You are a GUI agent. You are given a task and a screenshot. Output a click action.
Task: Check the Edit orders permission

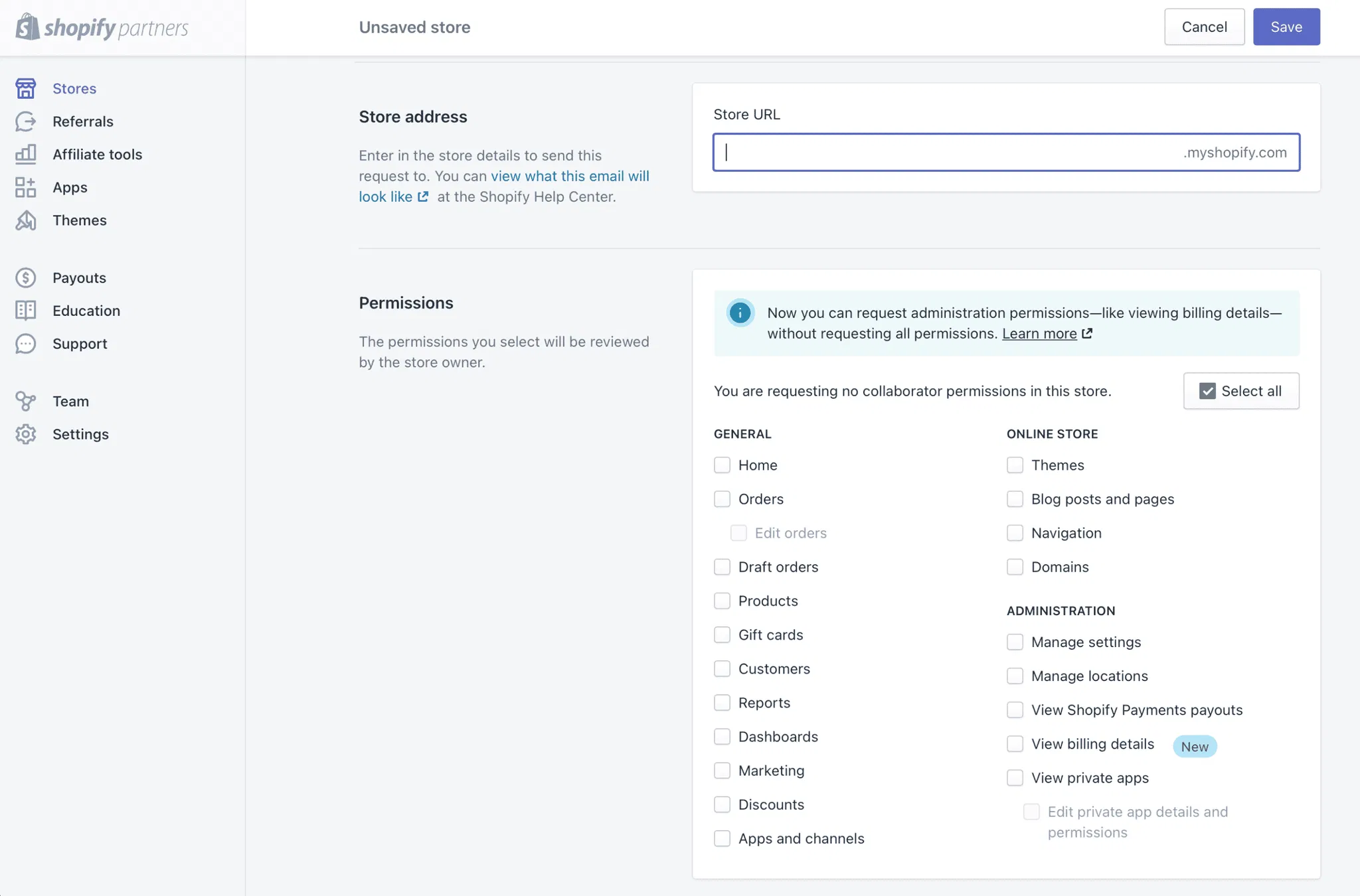[738, 533]
